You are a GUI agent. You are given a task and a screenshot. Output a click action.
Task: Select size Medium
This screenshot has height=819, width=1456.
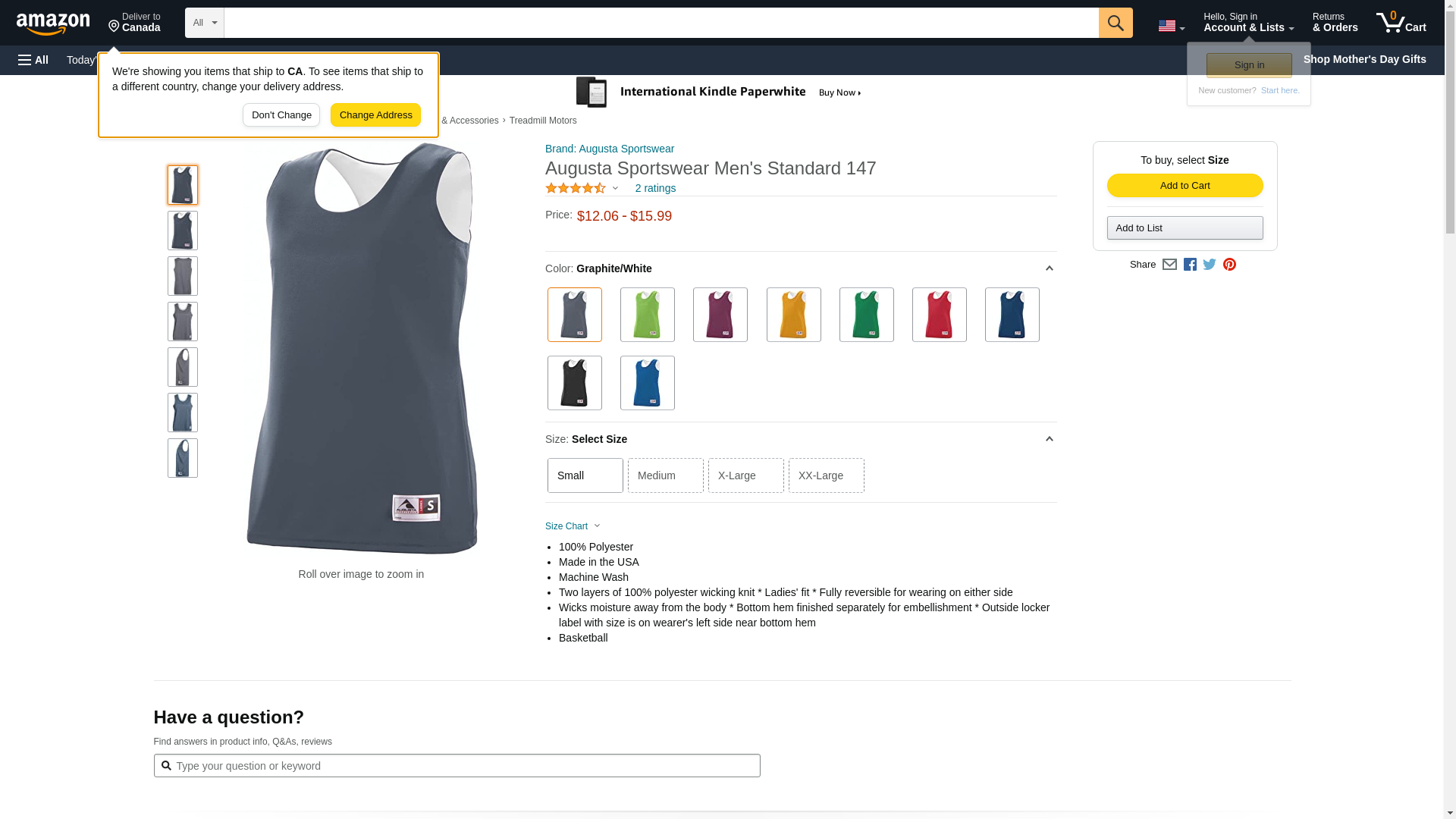coord(666,475)
